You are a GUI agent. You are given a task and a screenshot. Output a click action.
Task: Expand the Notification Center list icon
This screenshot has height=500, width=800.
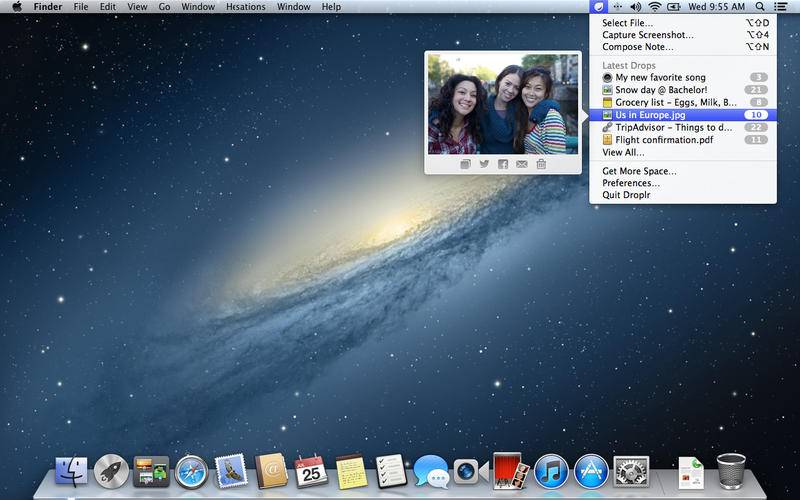(x=781, y=7)
